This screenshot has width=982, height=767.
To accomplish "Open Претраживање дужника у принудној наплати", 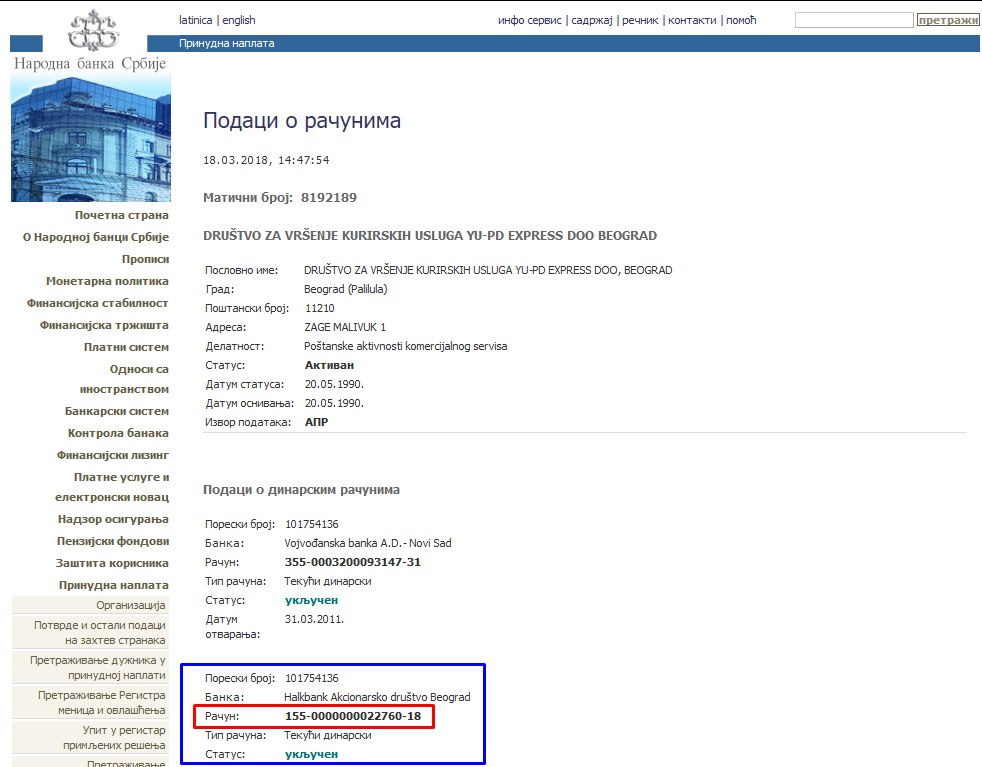I will point(98,667).
